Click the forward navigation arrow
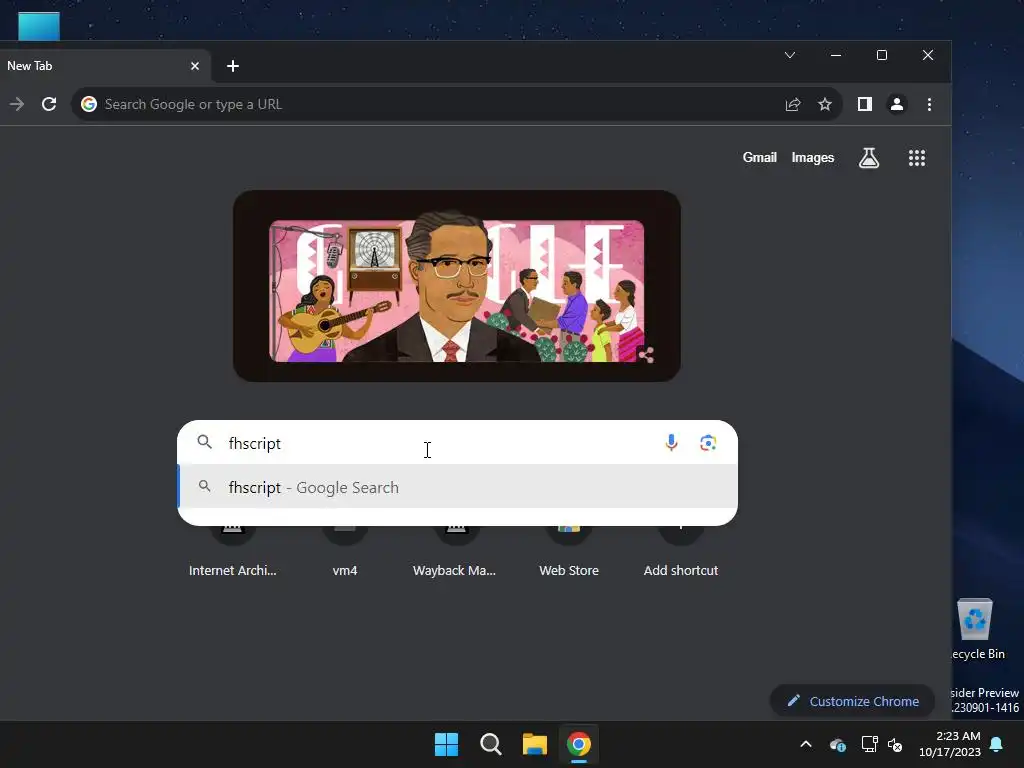 [17, 104]
